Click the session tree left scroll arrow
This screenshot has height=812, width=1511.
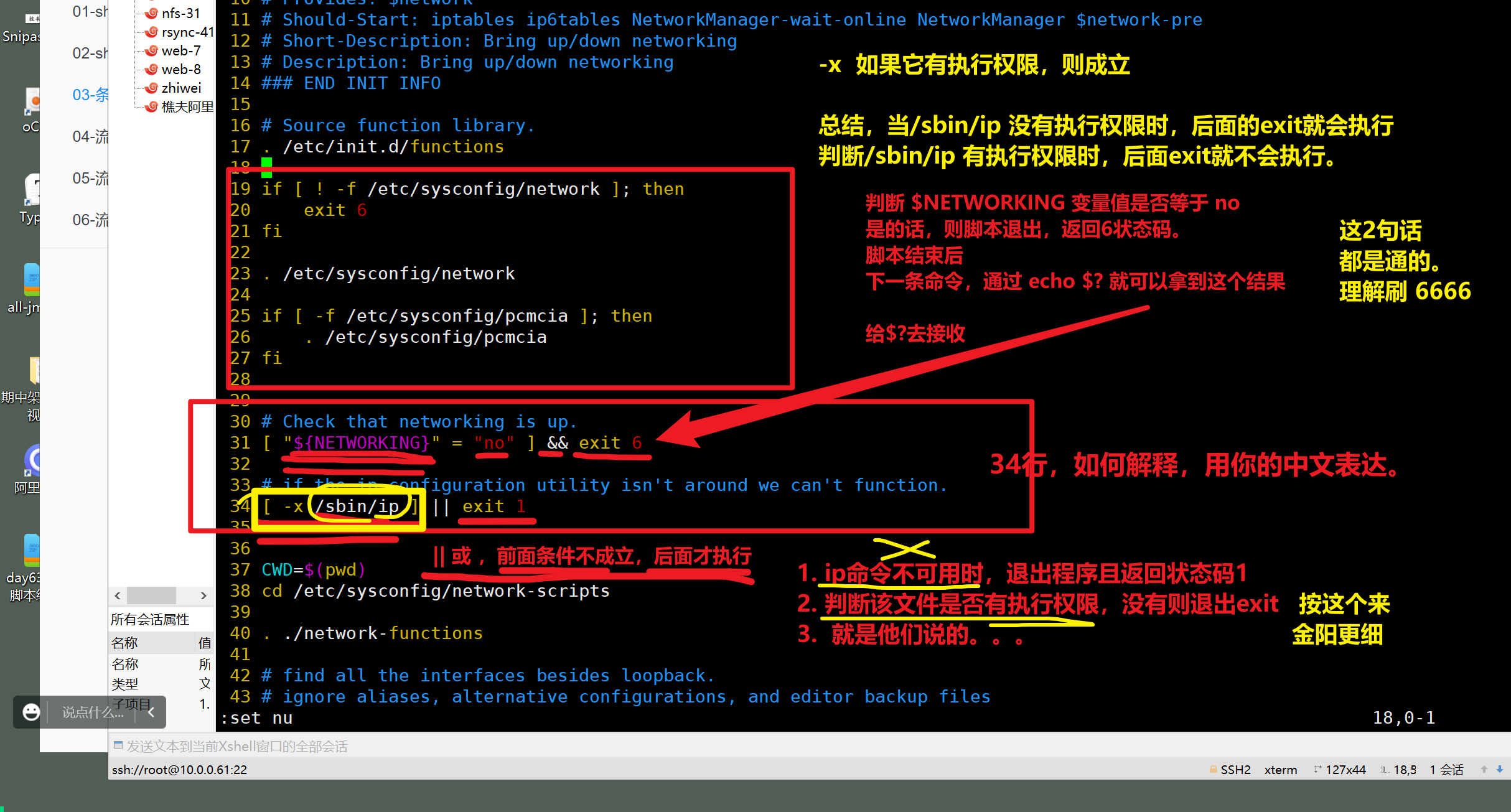[x=118, y=595]
